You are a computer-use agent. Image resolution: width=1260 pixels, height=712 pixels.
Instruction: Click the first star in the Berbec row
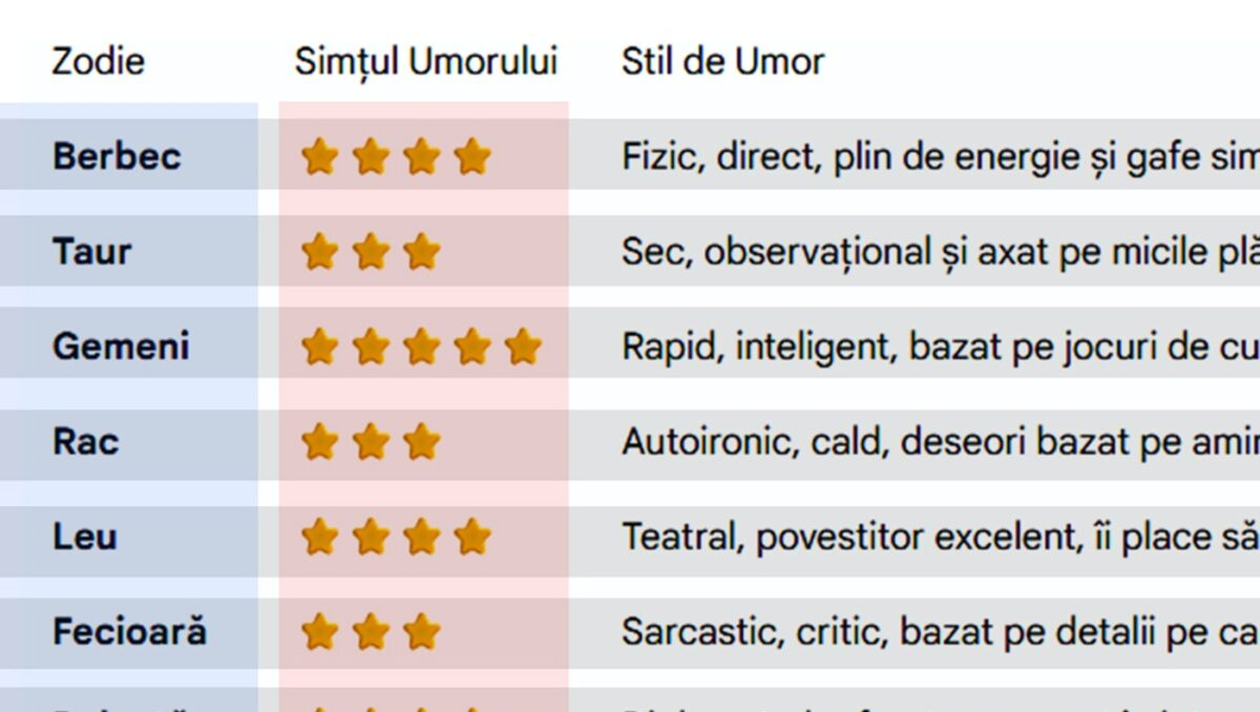pos(319,157)
